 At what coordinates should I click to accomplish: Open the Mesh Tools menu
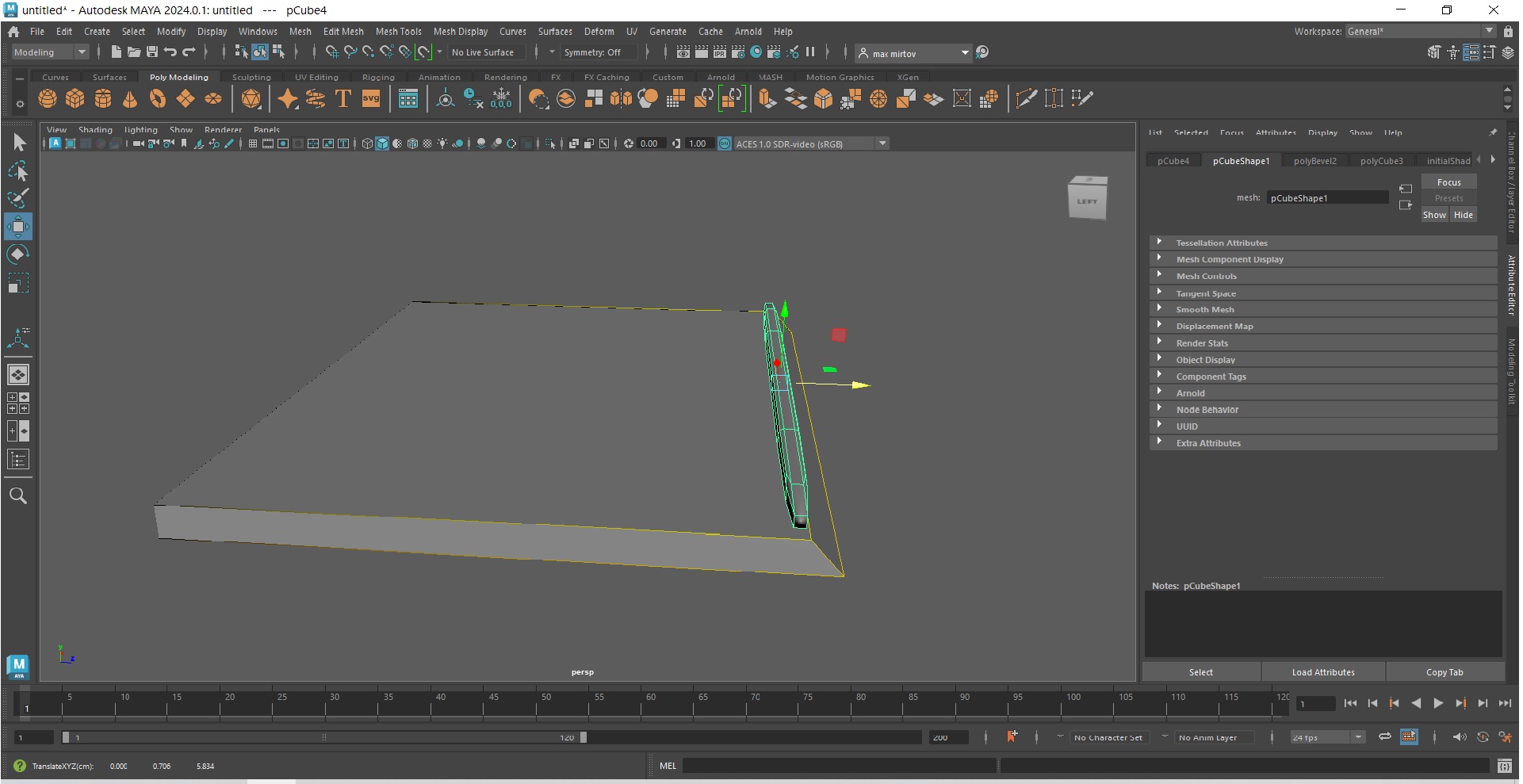click(x=398, y=32)
